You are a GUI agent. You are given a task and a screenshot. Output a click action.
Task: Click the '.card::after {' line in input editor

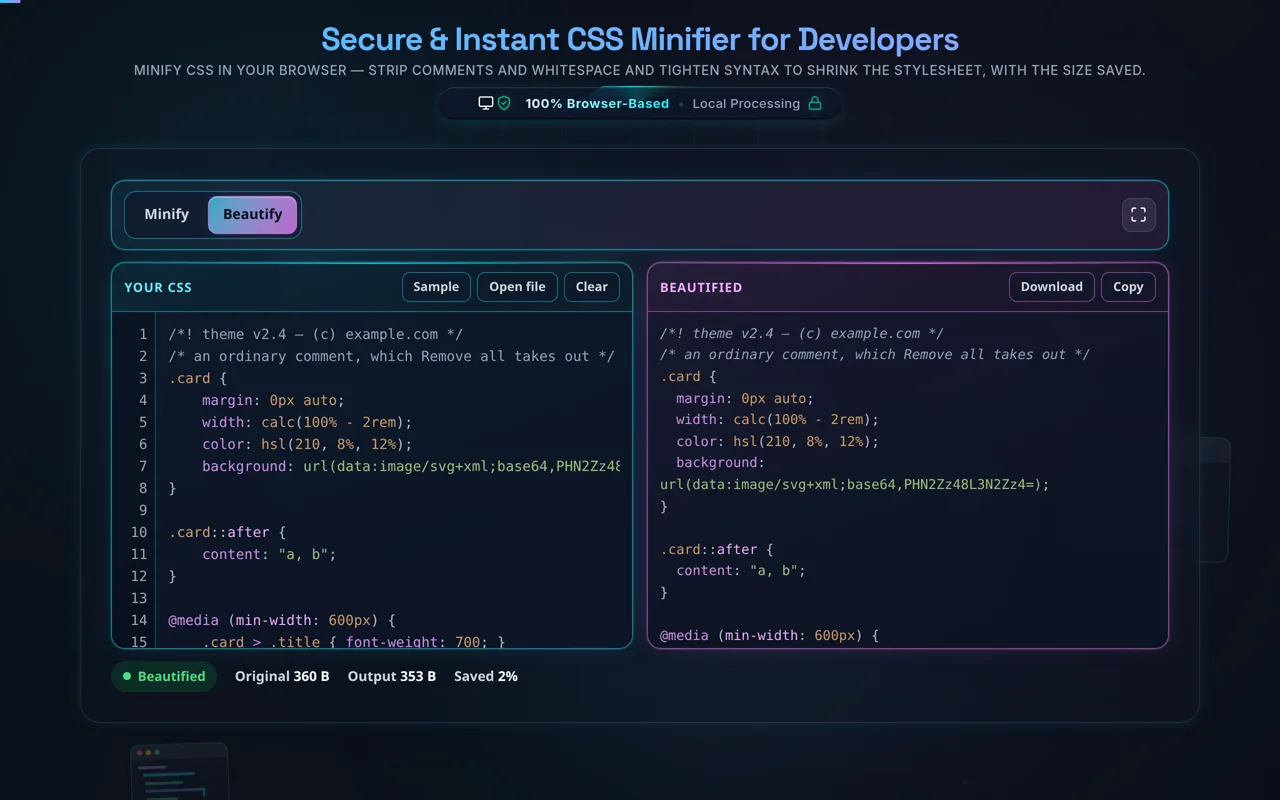click(227, 532)
